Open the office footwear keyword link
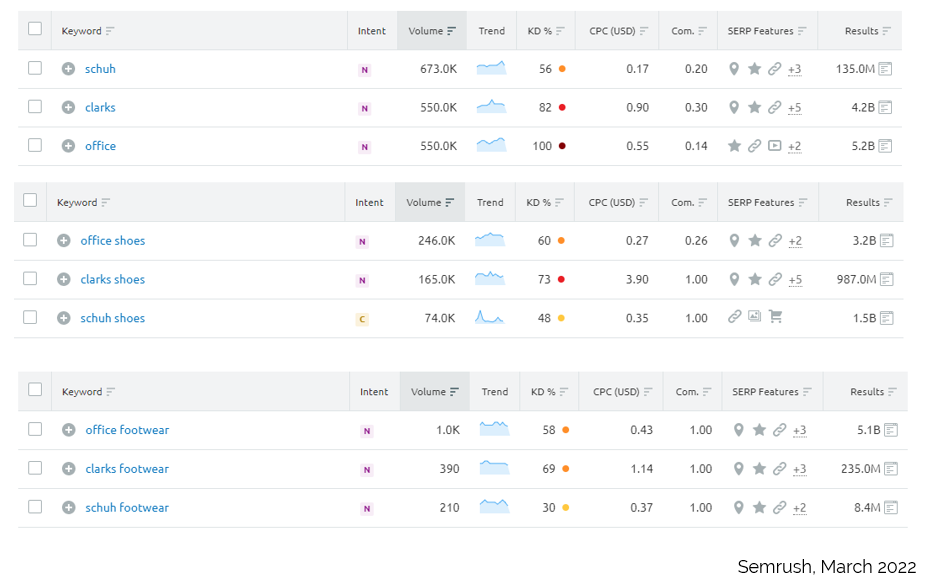927x580 pixels. 127,430
